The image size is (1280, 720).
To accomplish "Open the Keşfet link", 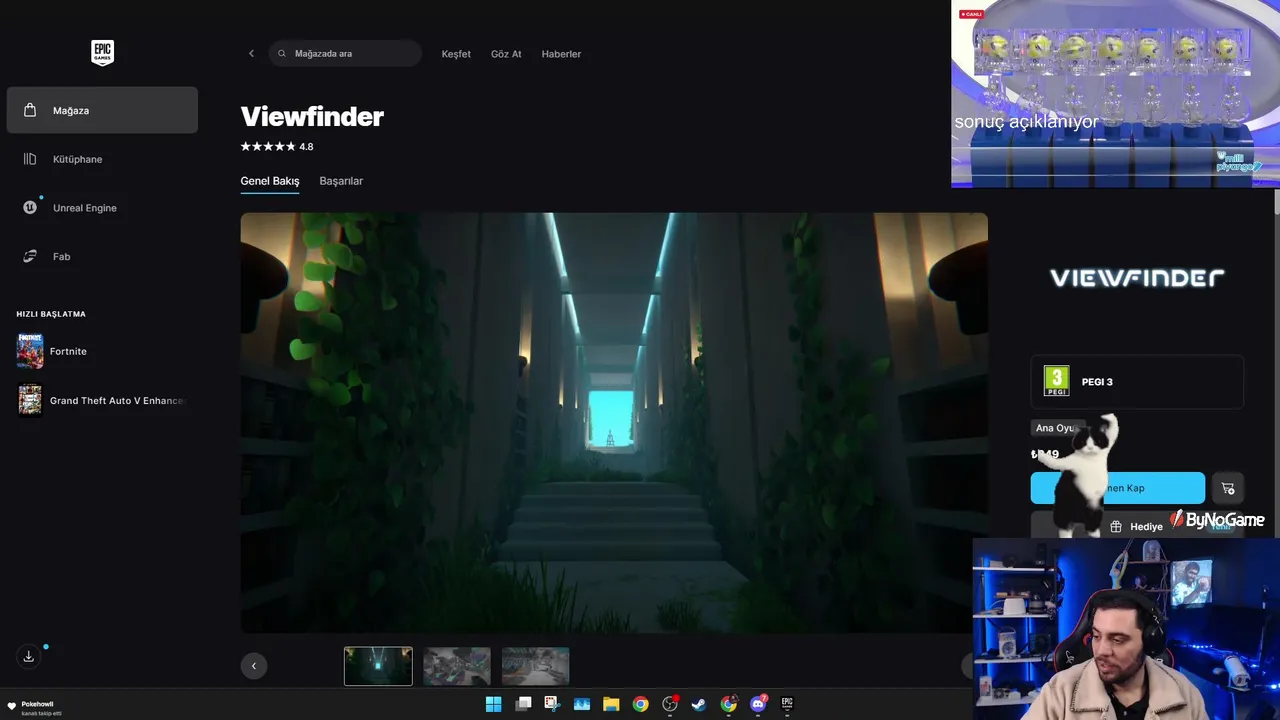I will 456,54.
